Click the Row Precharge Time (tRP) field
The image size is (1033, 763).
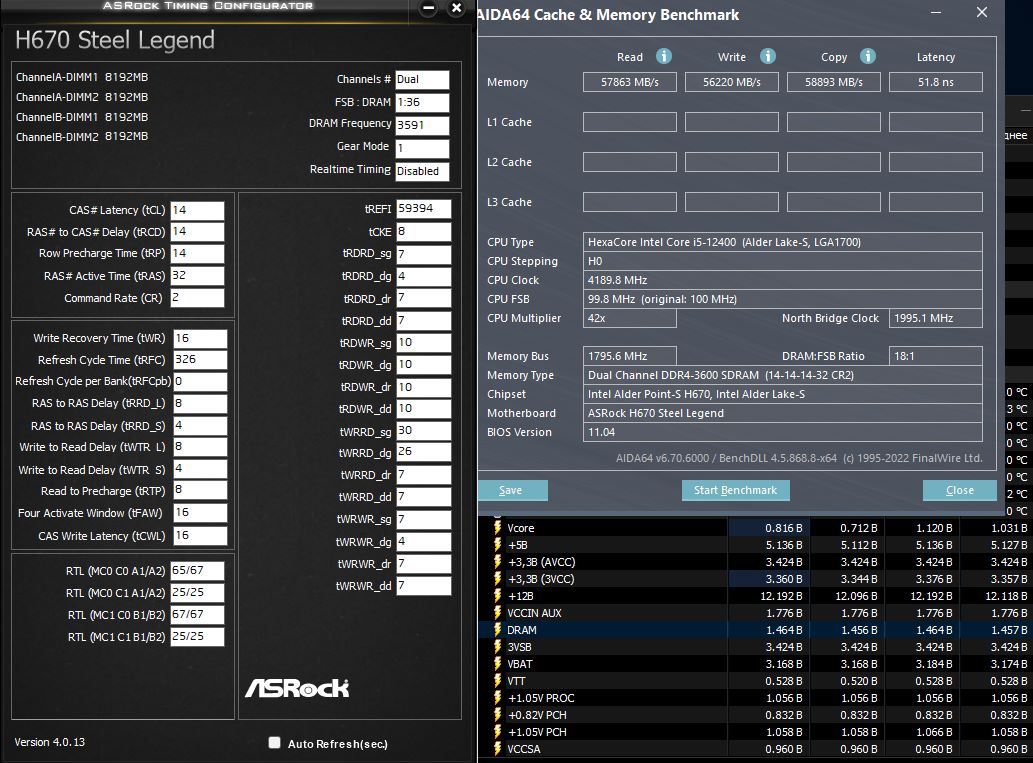pos(198,253)
